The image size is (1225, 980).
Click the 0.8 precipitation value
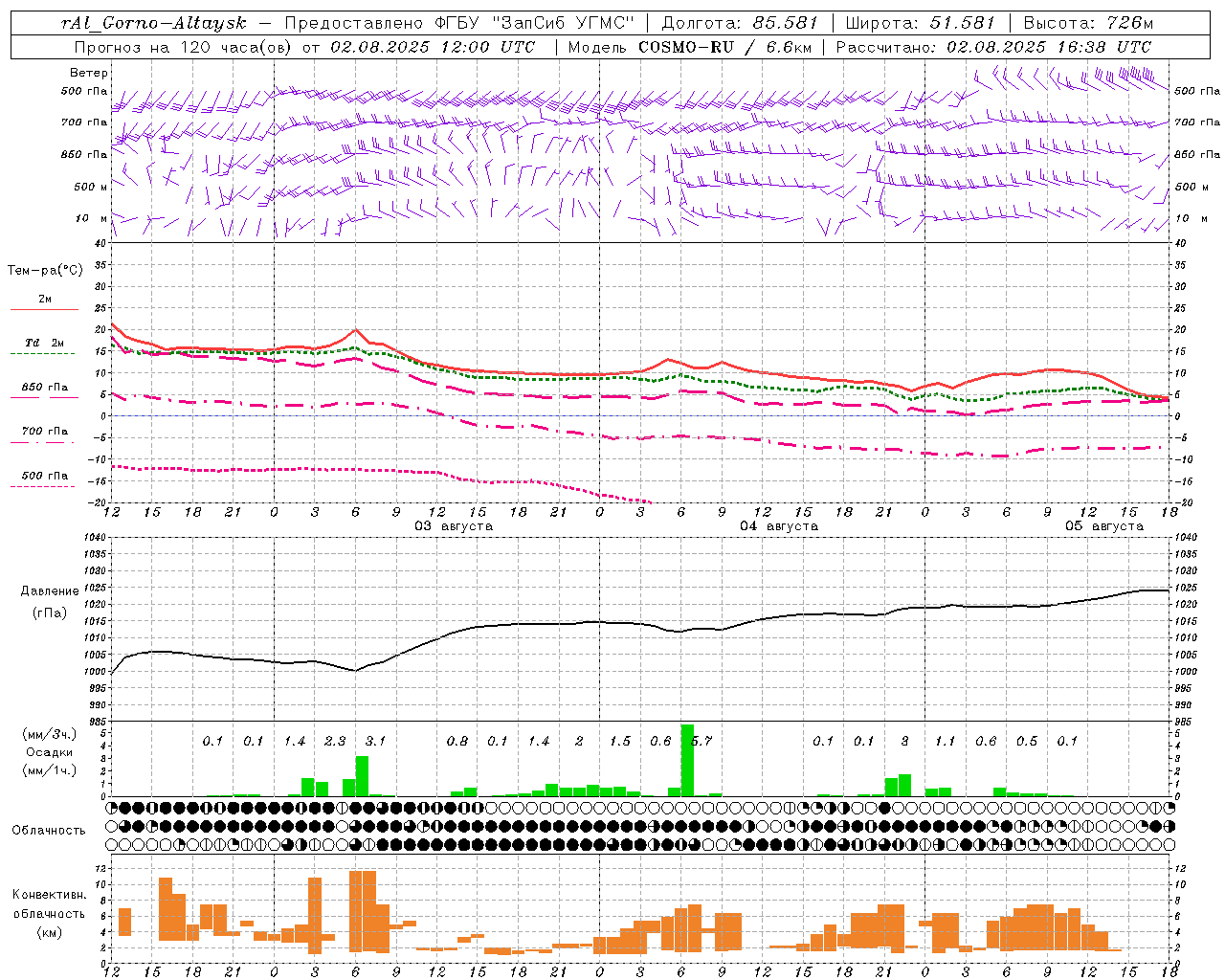point(457,741)
